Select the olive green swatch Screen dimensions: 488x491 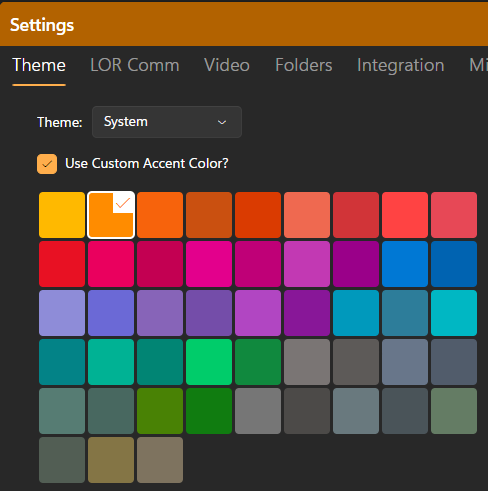tap(160, 411)
